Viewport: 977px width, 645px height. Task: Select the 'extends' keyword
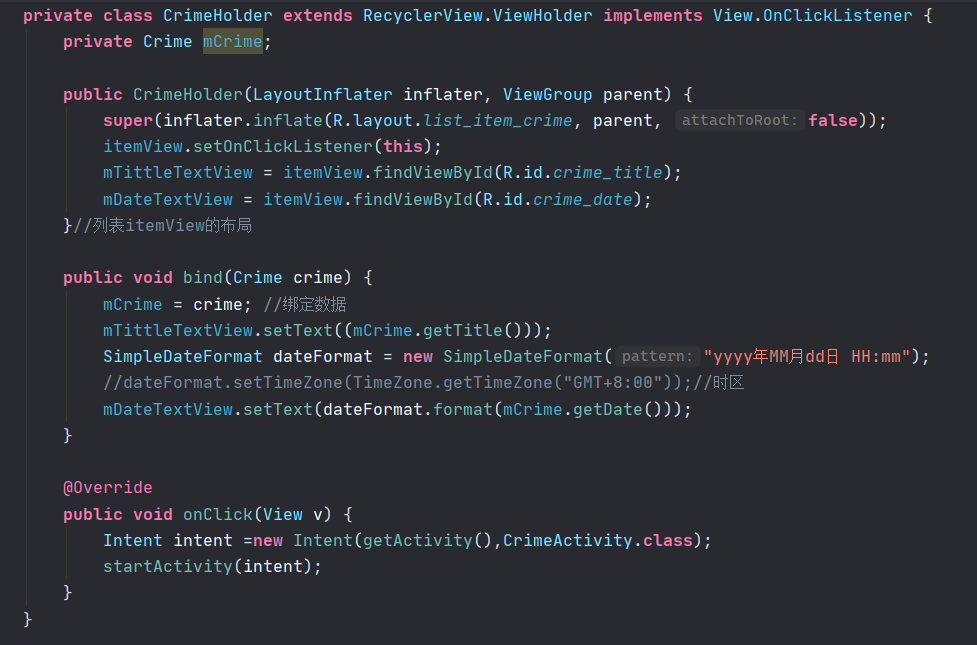pos(318,16)
